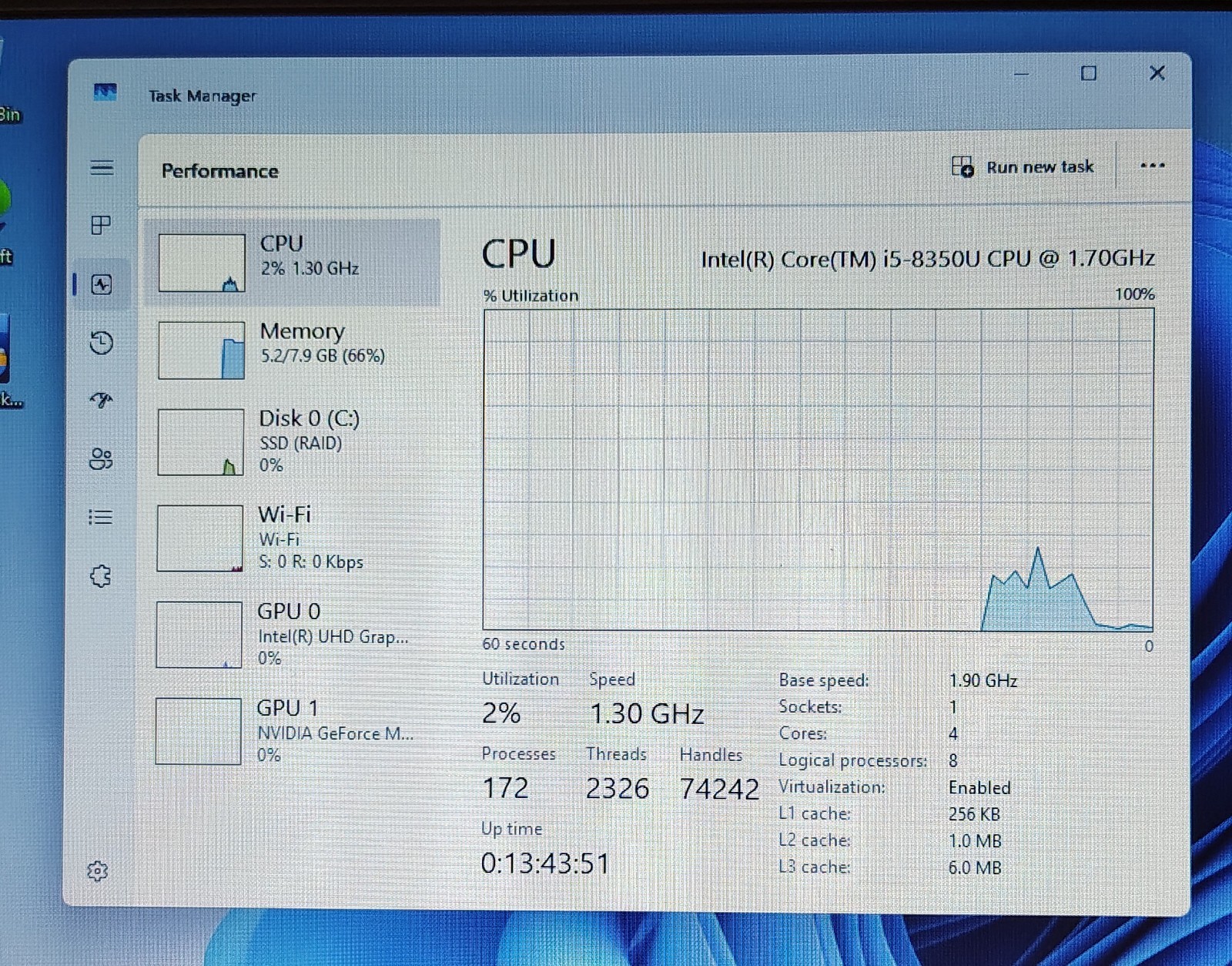The height and width of the screenshot is (966, 1232).
Task: Click the Task Manager window title
Action: coord(202,96)
